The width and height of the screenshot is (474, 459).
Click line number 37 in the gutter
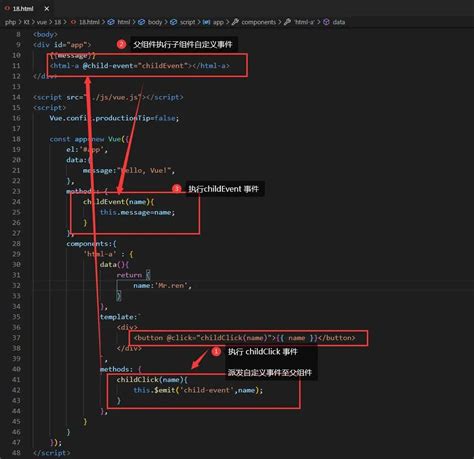[16, 338]
